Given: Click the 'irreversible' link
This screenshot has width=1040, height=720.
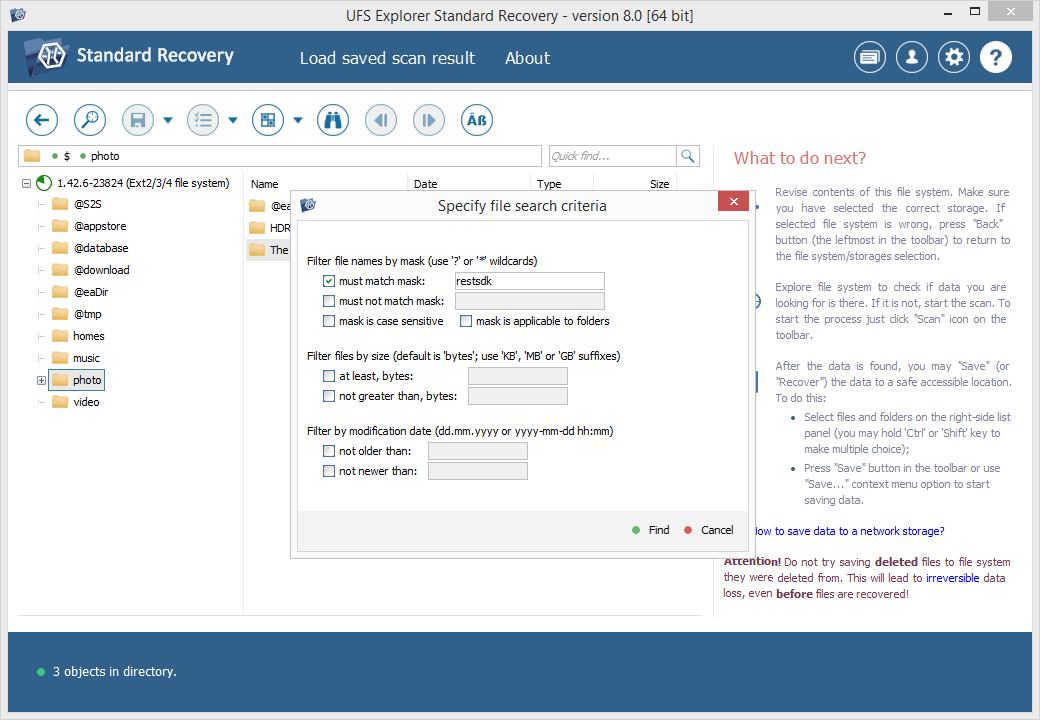Looking at the screenshot, I should (952, 578).
